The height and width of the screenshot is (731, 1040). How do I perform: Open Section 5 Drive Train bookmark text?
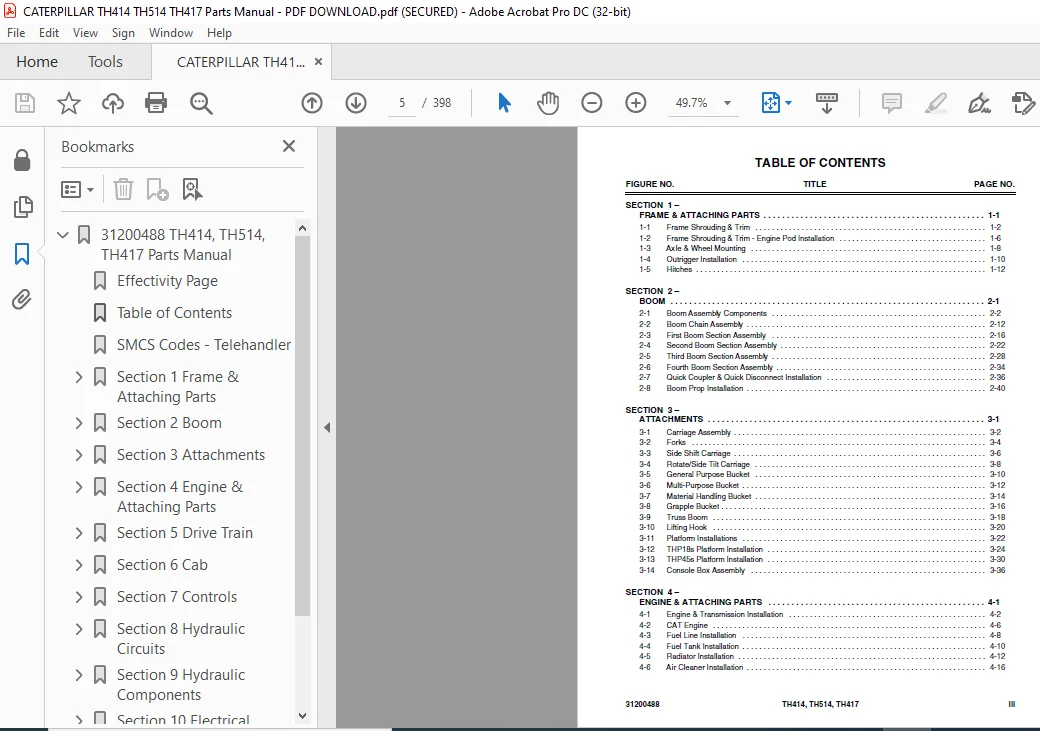[184, 533]
